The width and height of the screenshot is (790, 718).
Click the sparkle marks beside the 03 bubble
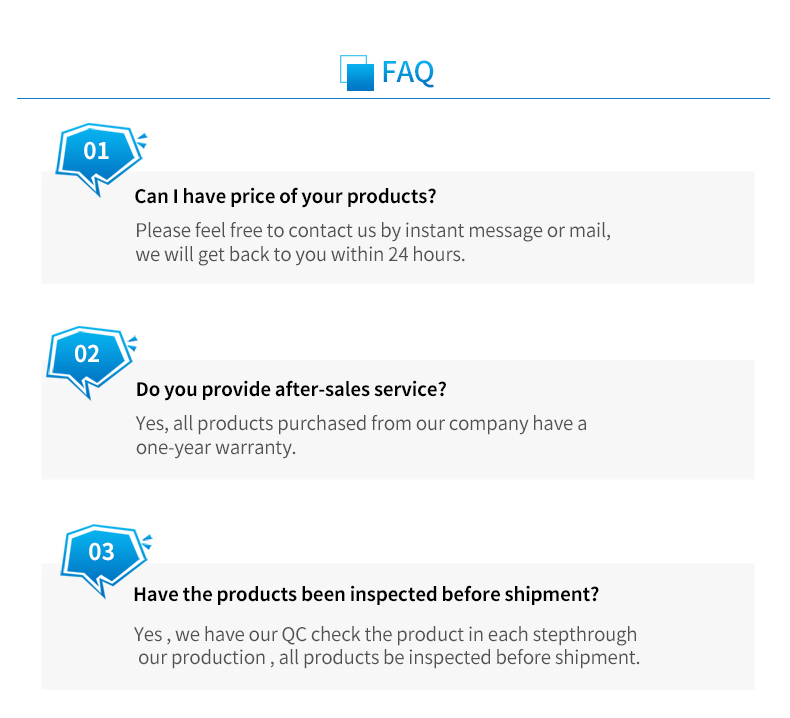(146, 543)
